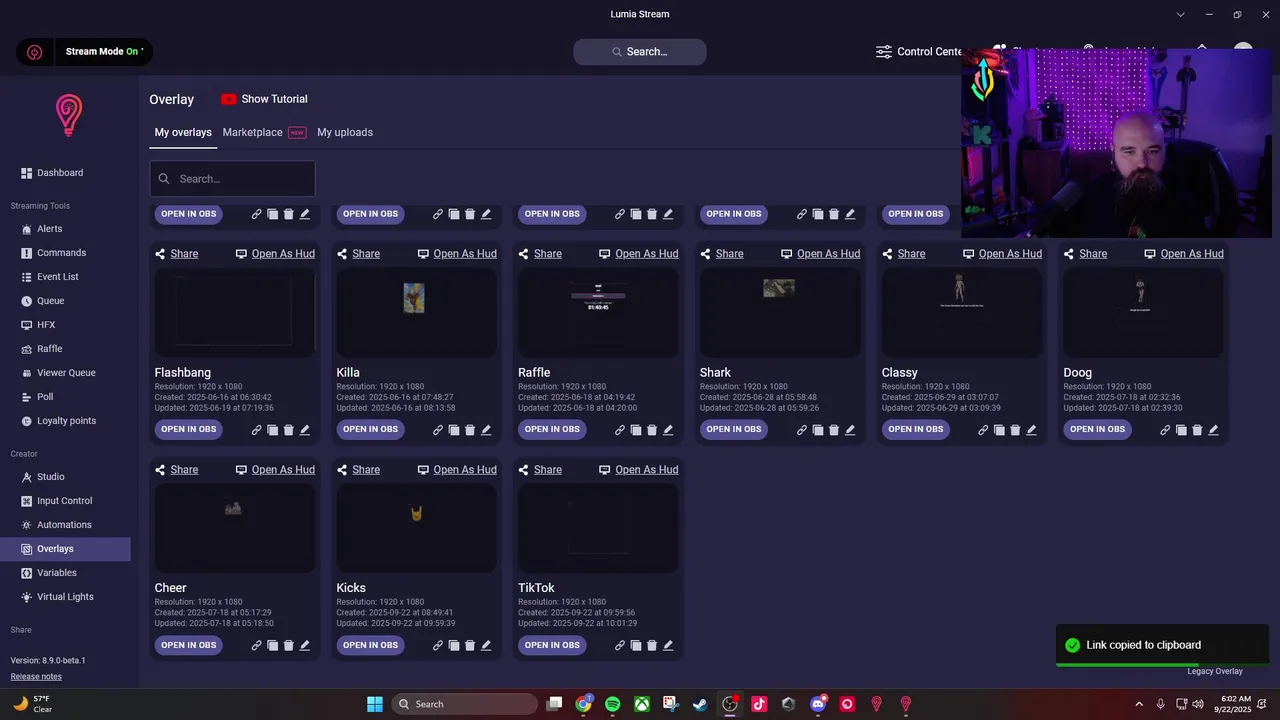Copy link icon for Raffle overlay
Image resolution: width=1280 pixels, height=720 pixels.
click(x=620, y=430)
